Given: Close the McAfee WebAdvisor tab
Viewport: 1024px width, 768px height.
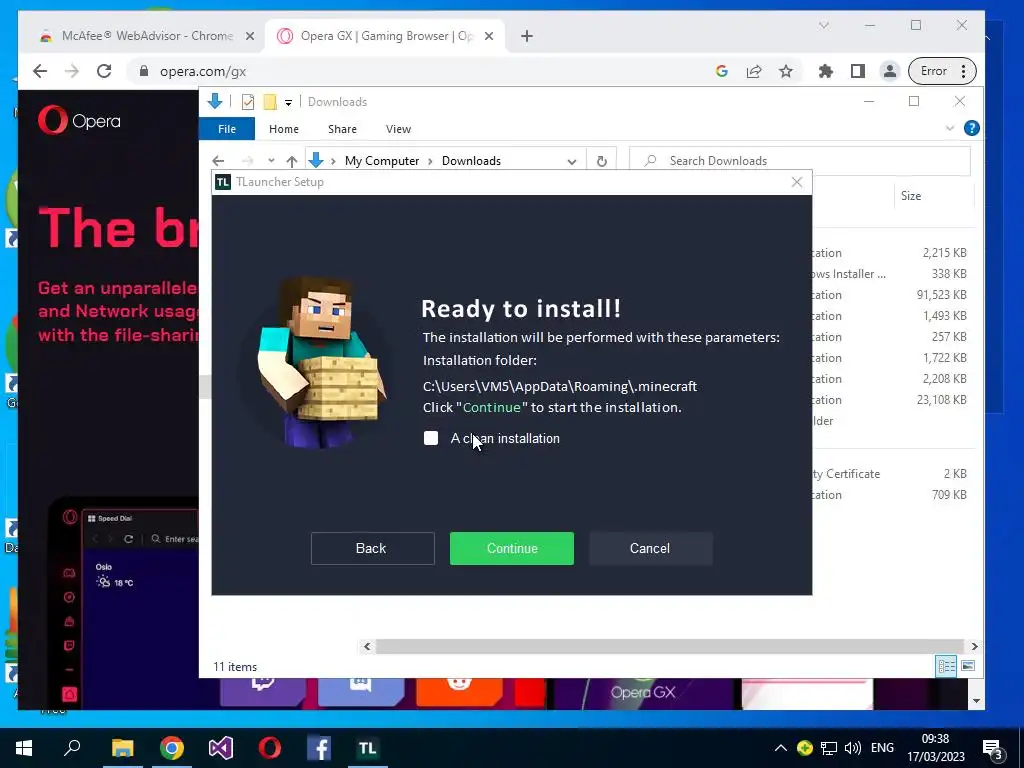Looking at the screenshot, I should pos(249,36).
